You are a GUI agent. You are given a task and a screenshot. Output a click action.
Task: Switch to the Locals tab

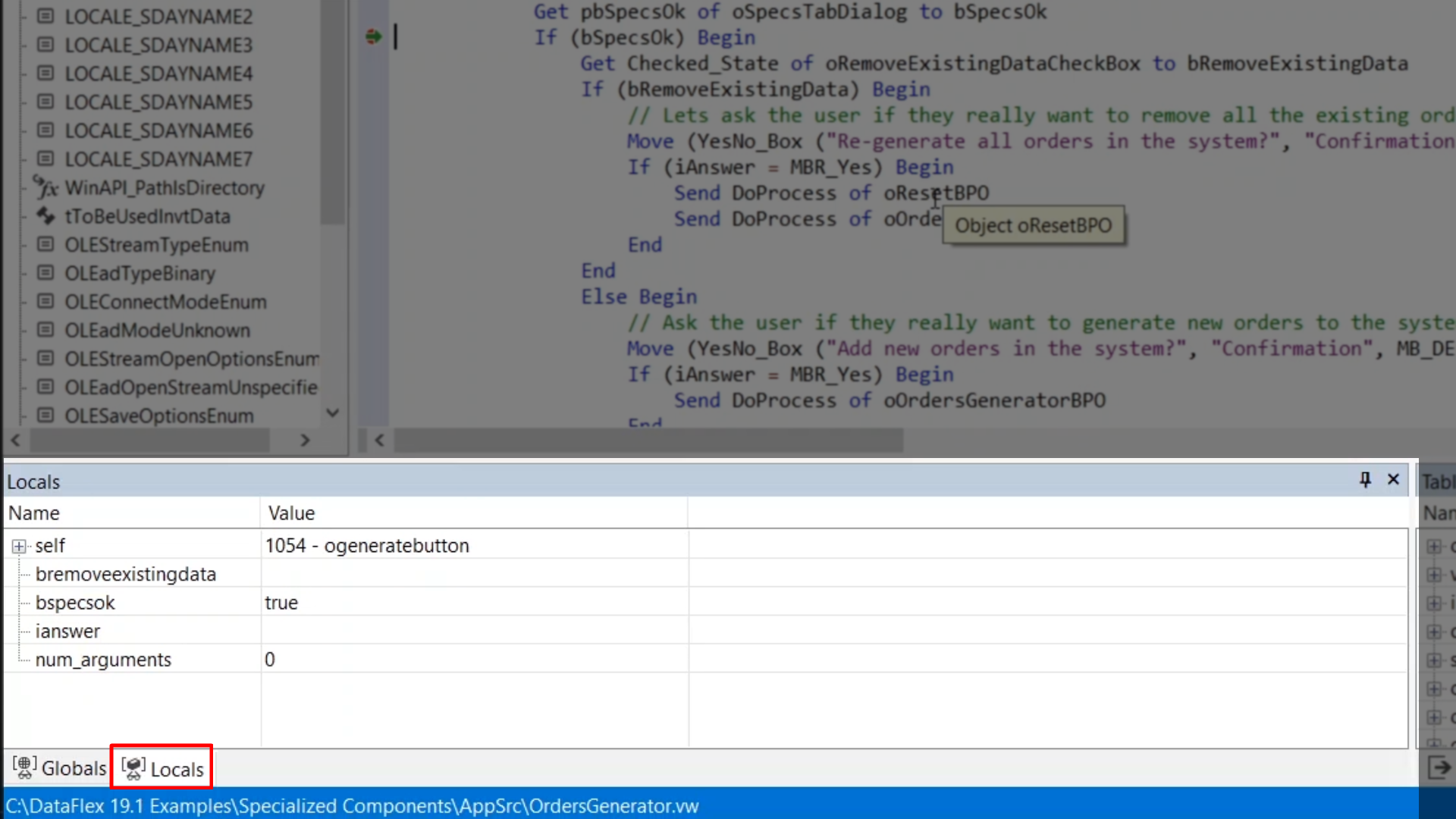[x=176, y=769]
